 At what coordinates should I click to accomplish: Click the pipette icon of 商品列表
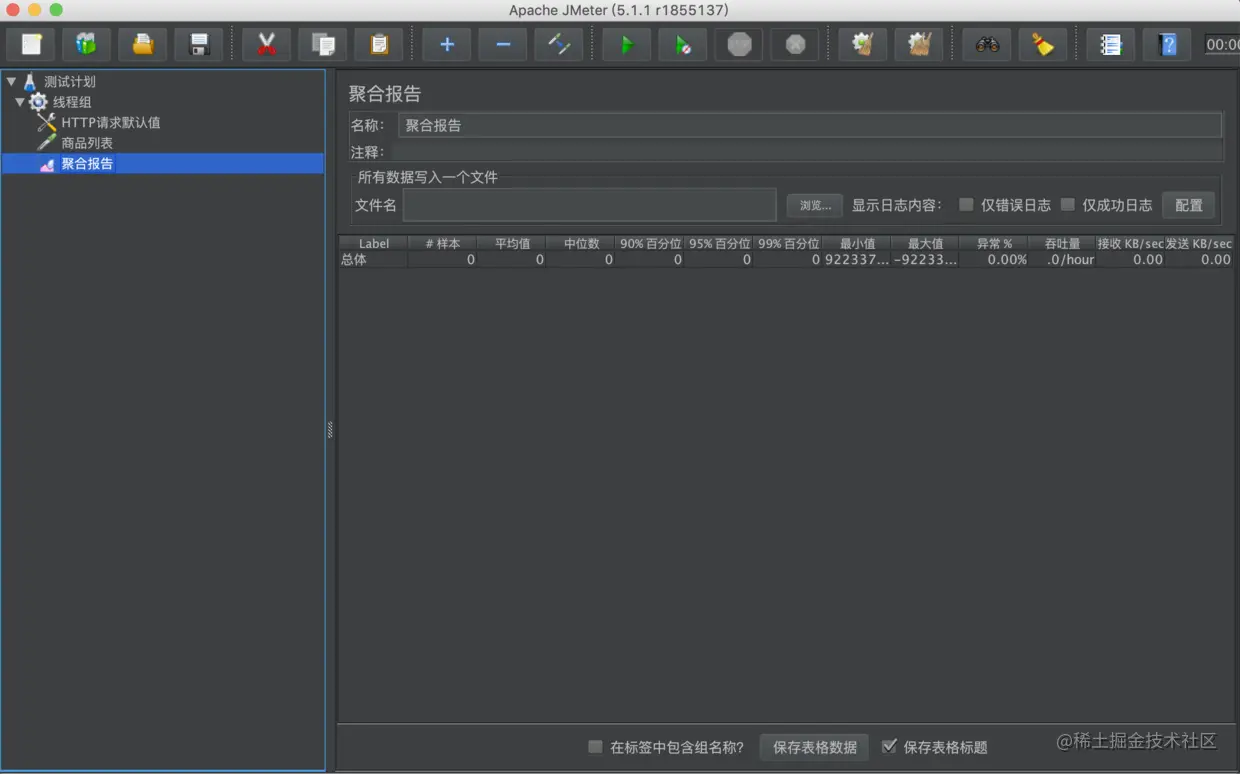[x=46, y=143]
